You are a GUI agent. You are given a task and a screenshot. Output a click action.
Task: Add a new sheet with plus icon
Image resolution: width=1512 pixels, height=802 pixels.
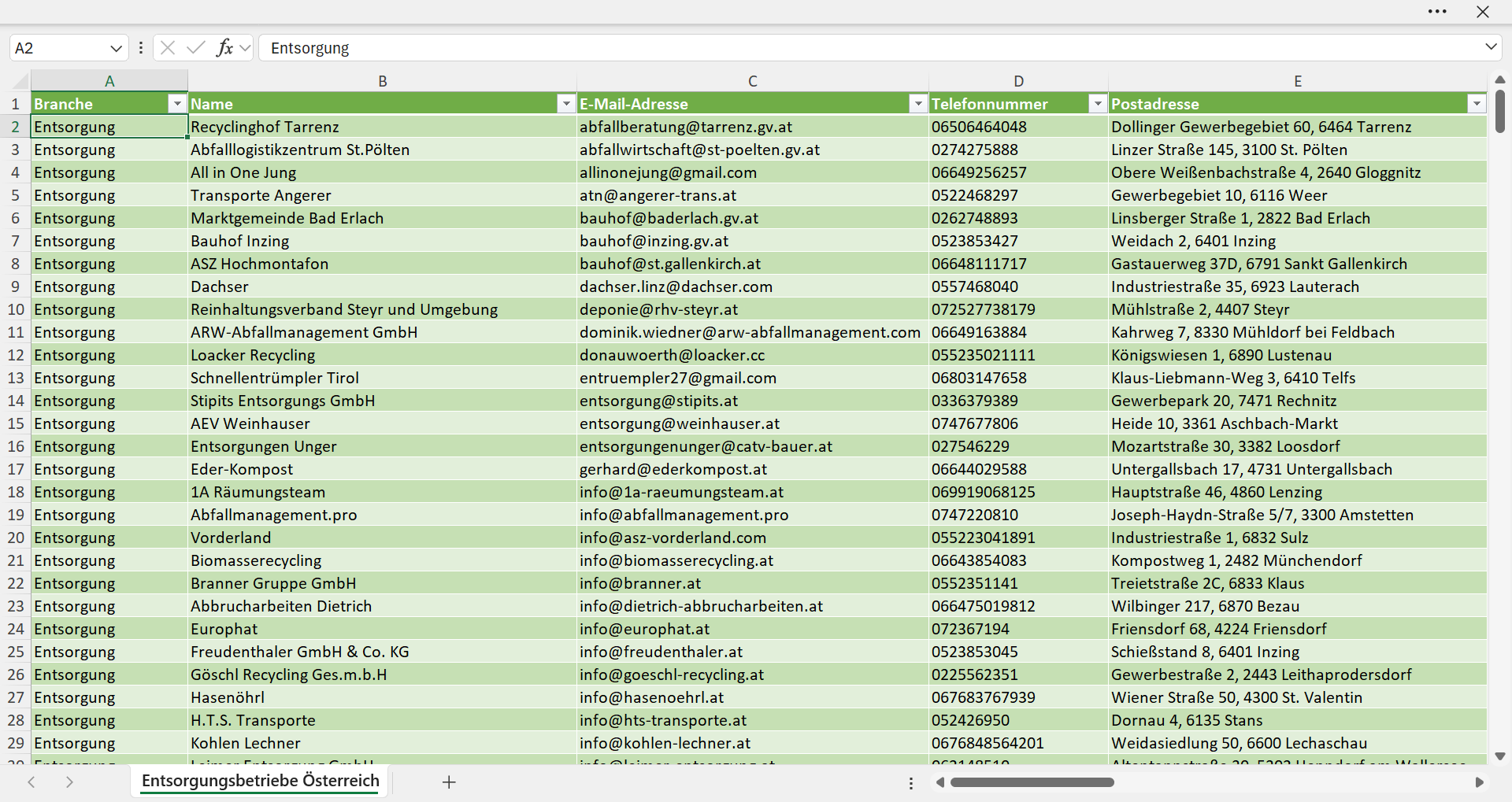(449, 782)
